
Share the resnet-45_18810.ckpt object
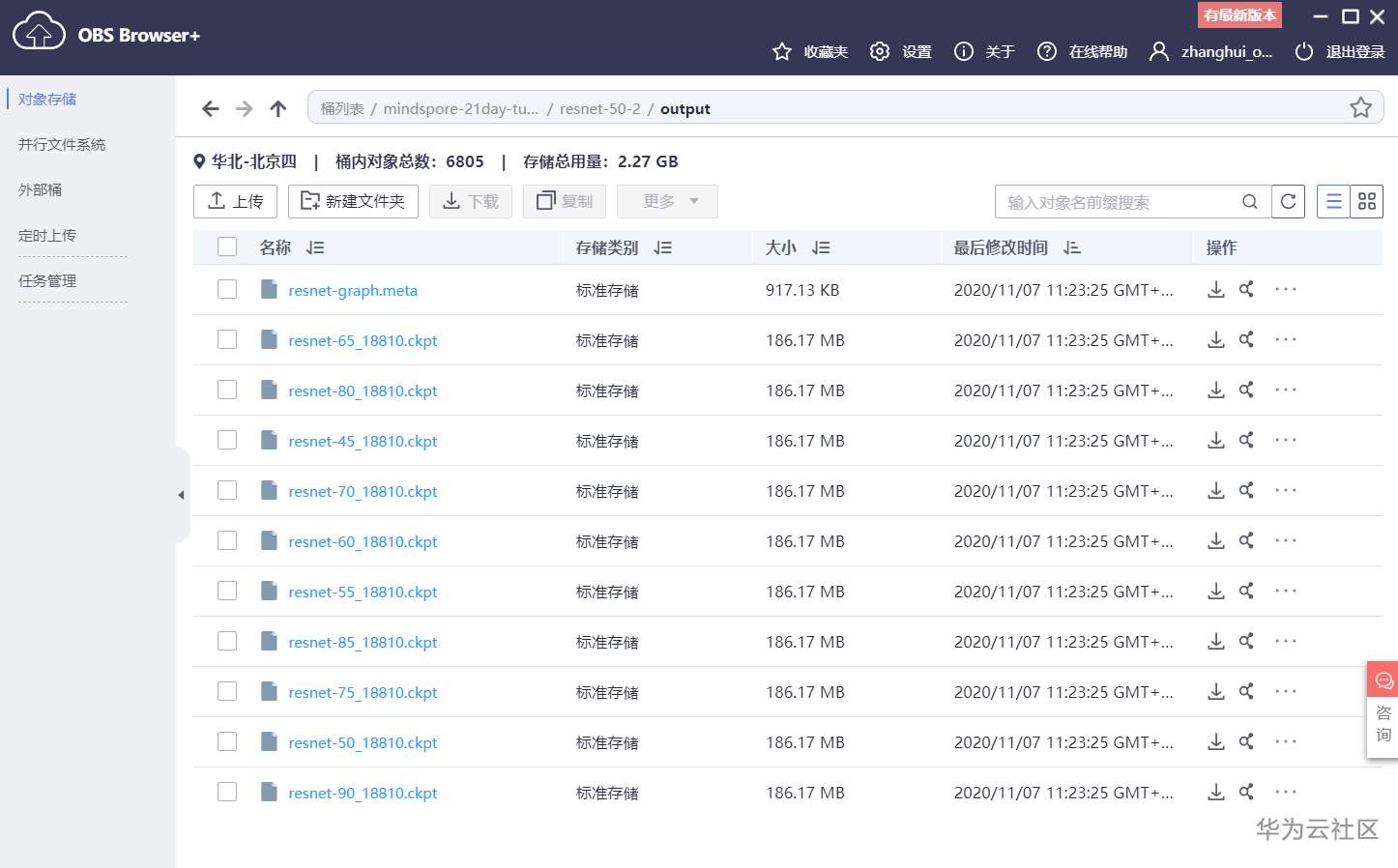coord(1246,440)
